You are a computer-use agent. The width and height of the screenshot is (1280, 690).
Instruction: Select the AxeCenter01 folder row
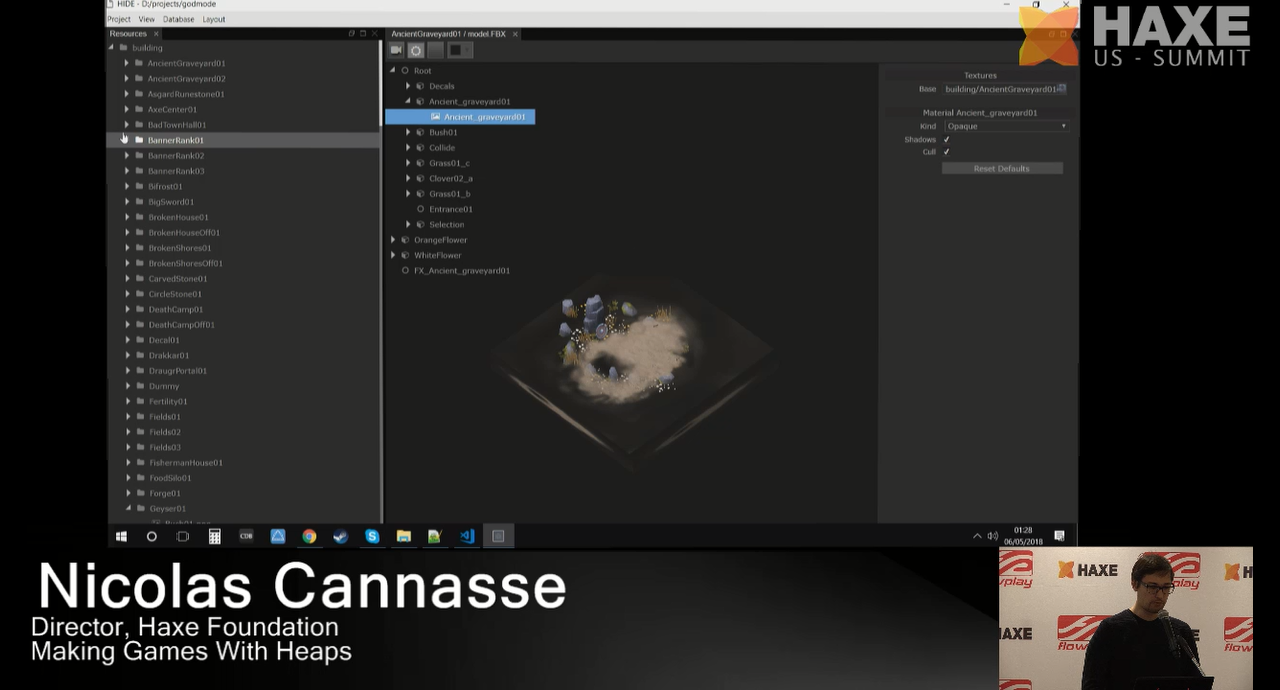pos(172,110)
